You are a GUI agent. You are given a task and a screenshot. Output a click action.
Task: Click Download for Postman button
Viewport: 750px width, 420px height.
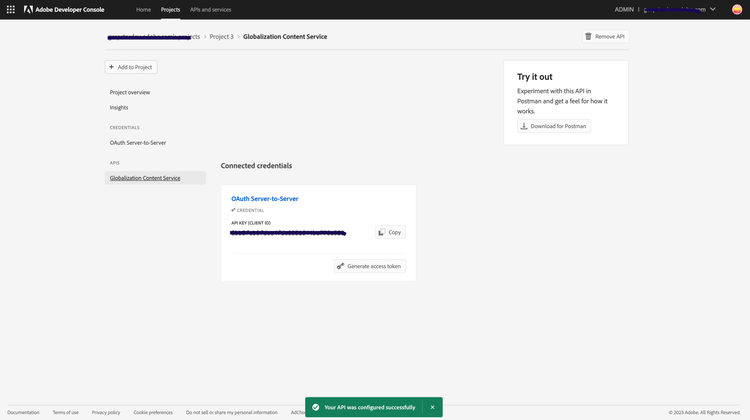point(554,126)
